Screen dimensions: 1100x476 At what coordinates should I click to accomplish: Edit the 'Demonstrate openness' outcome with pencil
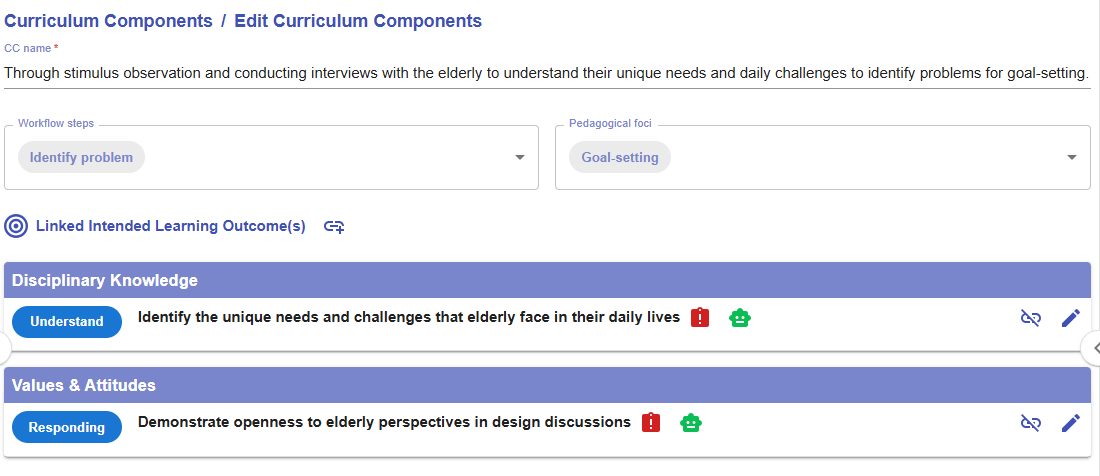(x=1071, y=423)
